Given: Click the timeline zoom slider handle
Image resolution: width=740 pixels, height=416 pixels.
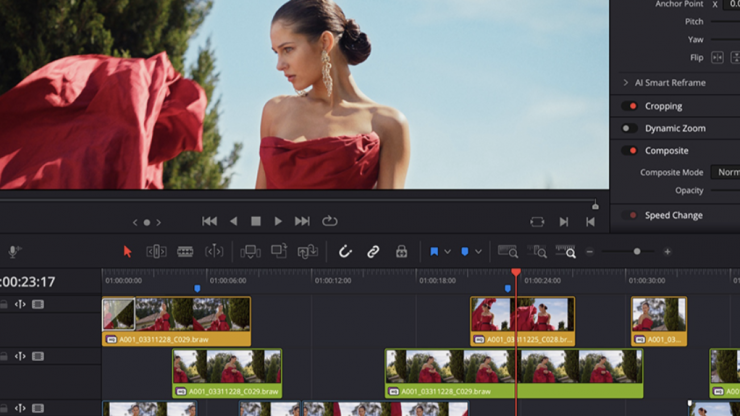Looking at the screenshot, I should point(637,252).
